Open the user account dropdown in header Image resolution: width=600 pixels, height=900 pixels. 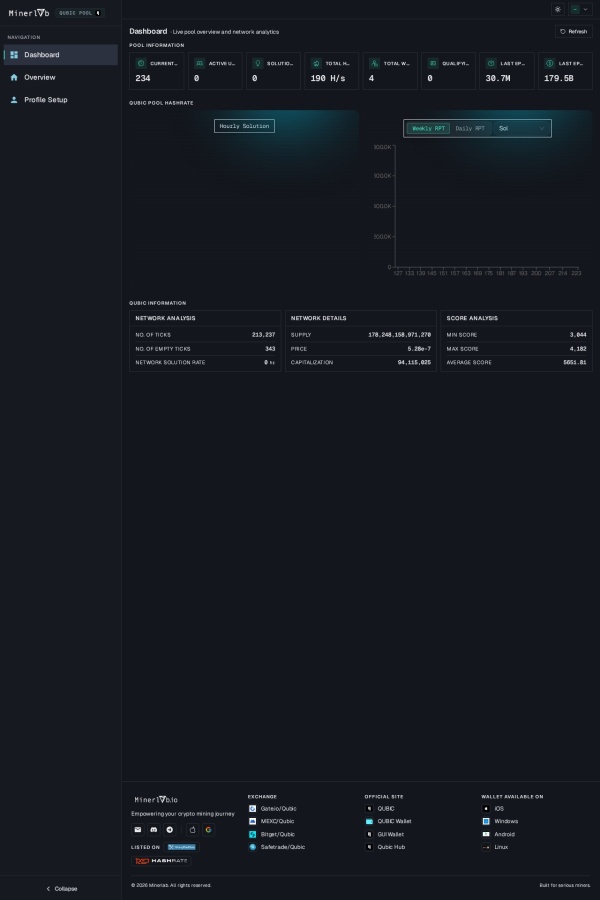pyautogui.click(x=580, y=9)
